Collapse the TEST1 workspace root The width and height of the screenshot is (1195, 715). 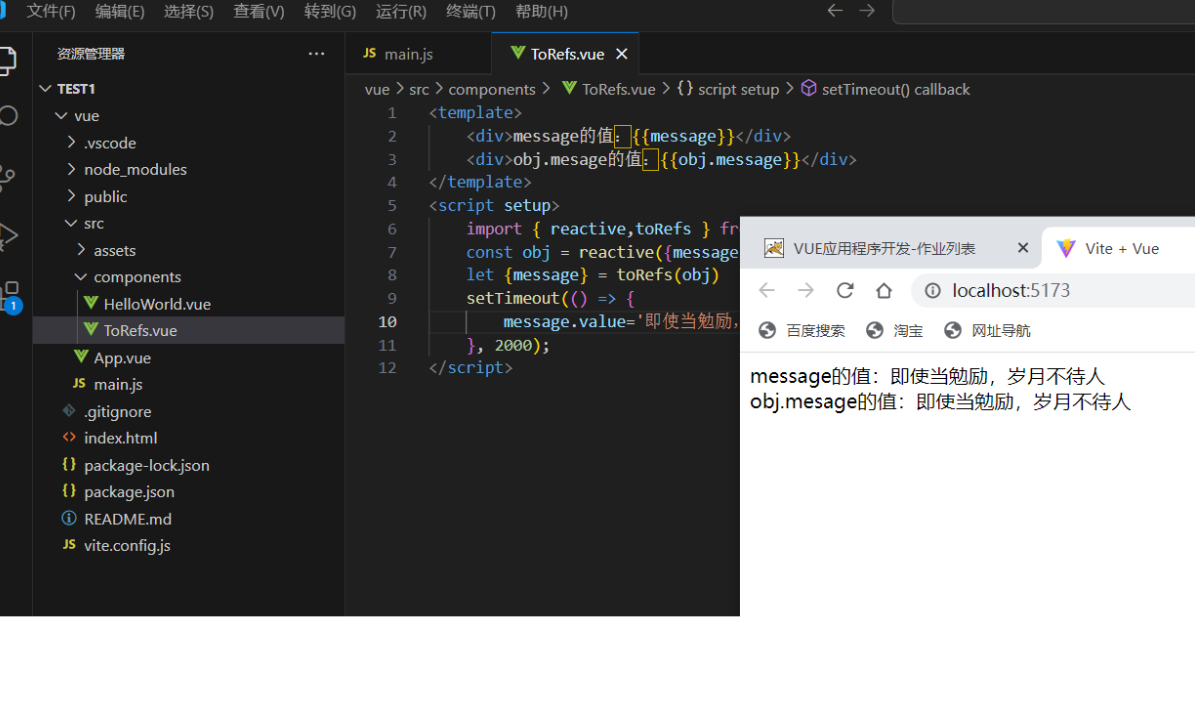(46, 89)
